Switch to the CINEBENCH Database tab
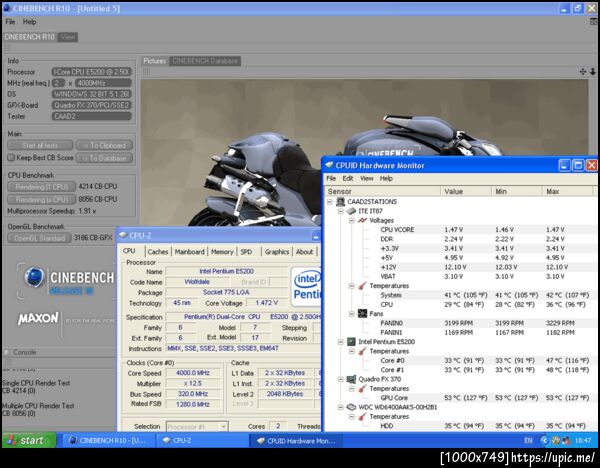This screenshot has width=600, height=468. (205, 61)
